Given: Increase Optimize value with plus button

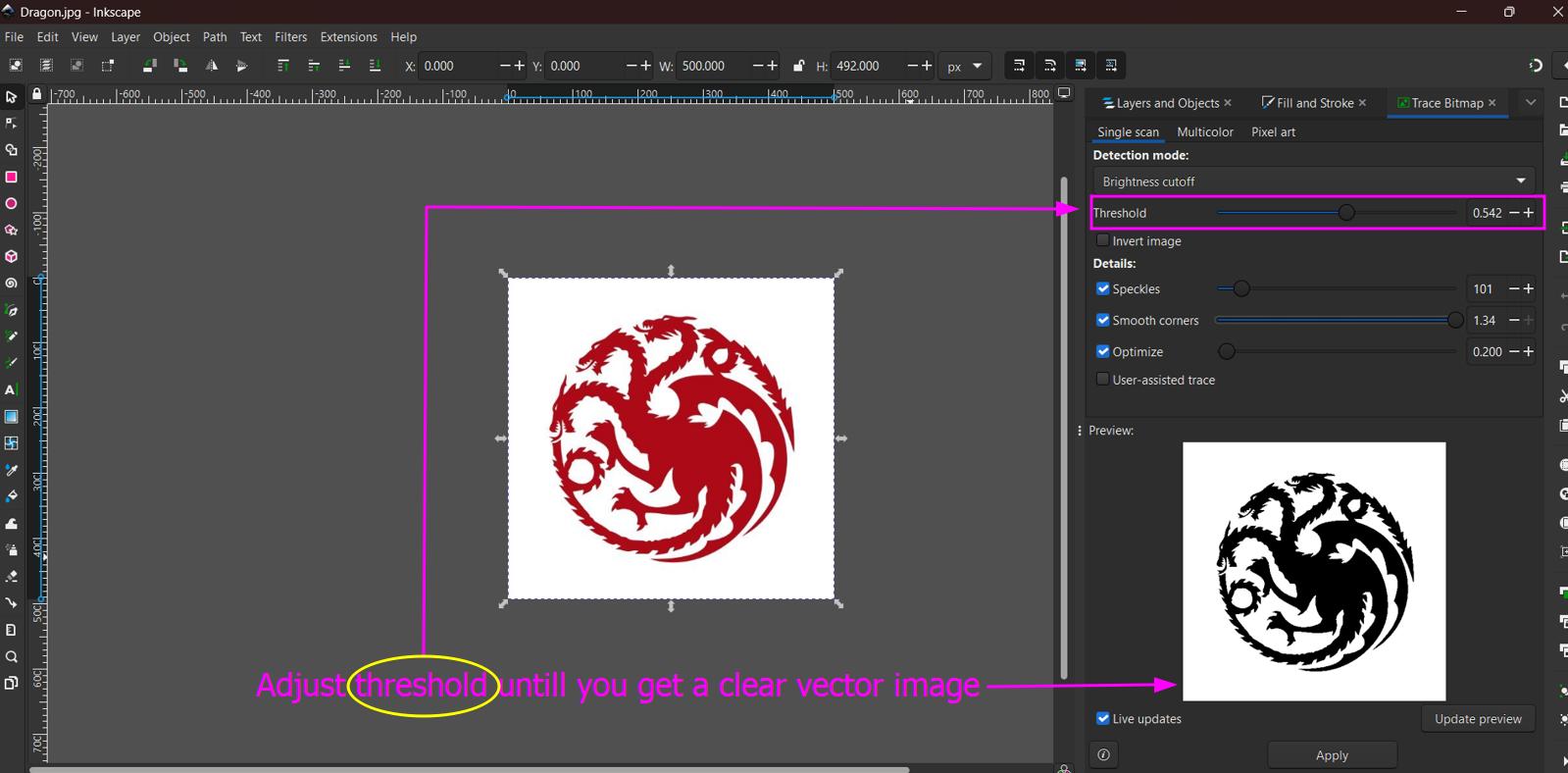Looking at the screenshot, I should (x=1528, y=351).
